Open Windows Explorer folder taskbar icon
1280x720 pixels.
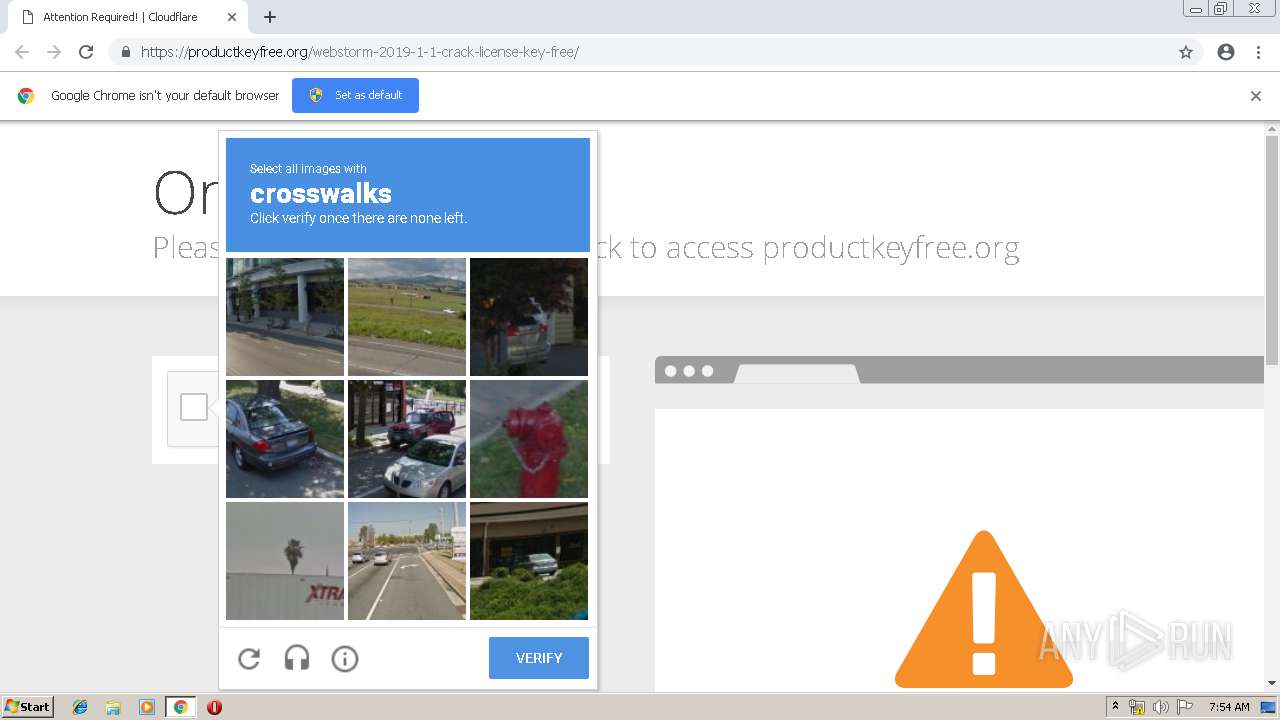pyautogui.click(x=113, y=707)
